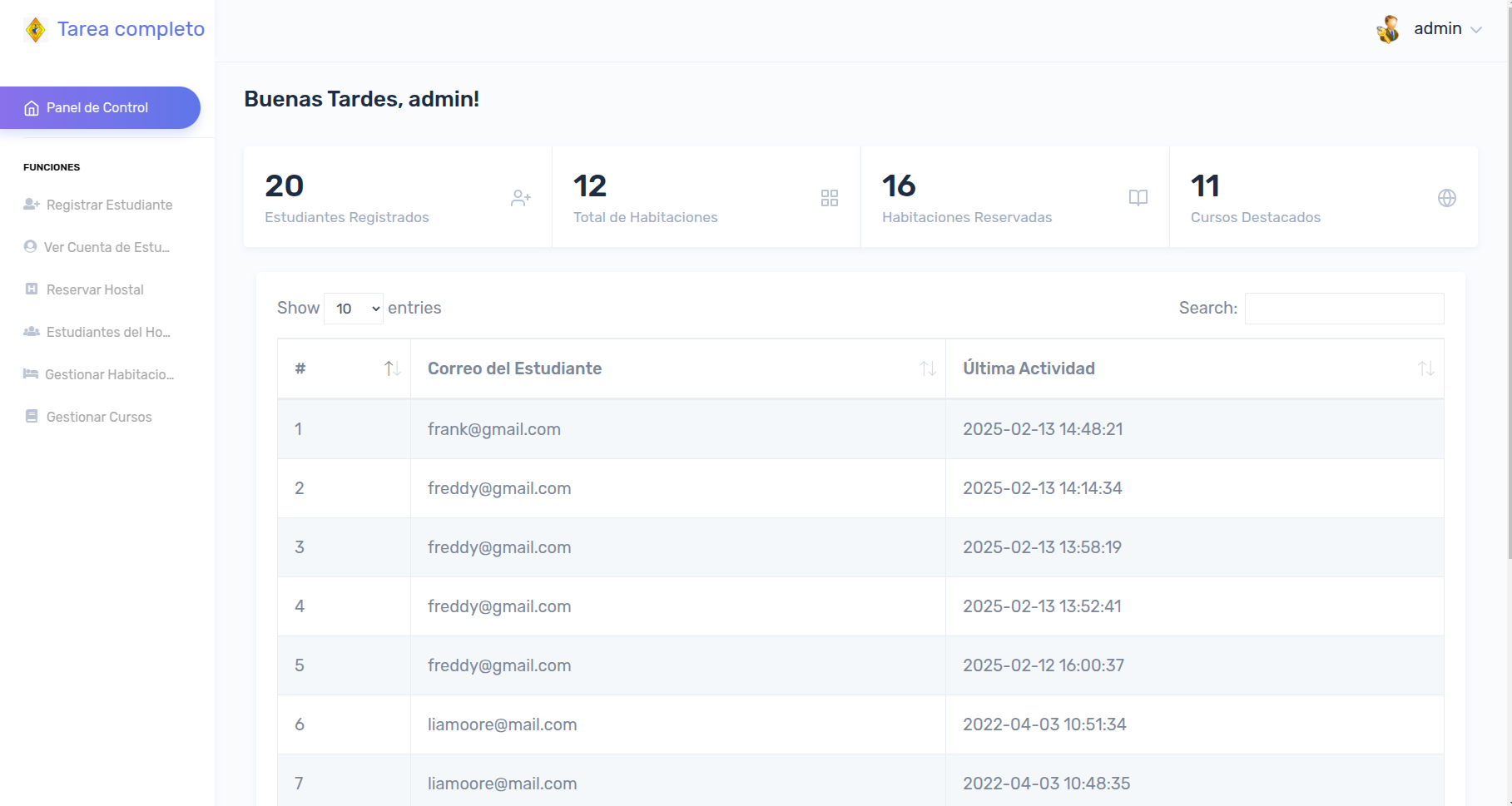Click the Tarea completo logo icon

(35, 30)
